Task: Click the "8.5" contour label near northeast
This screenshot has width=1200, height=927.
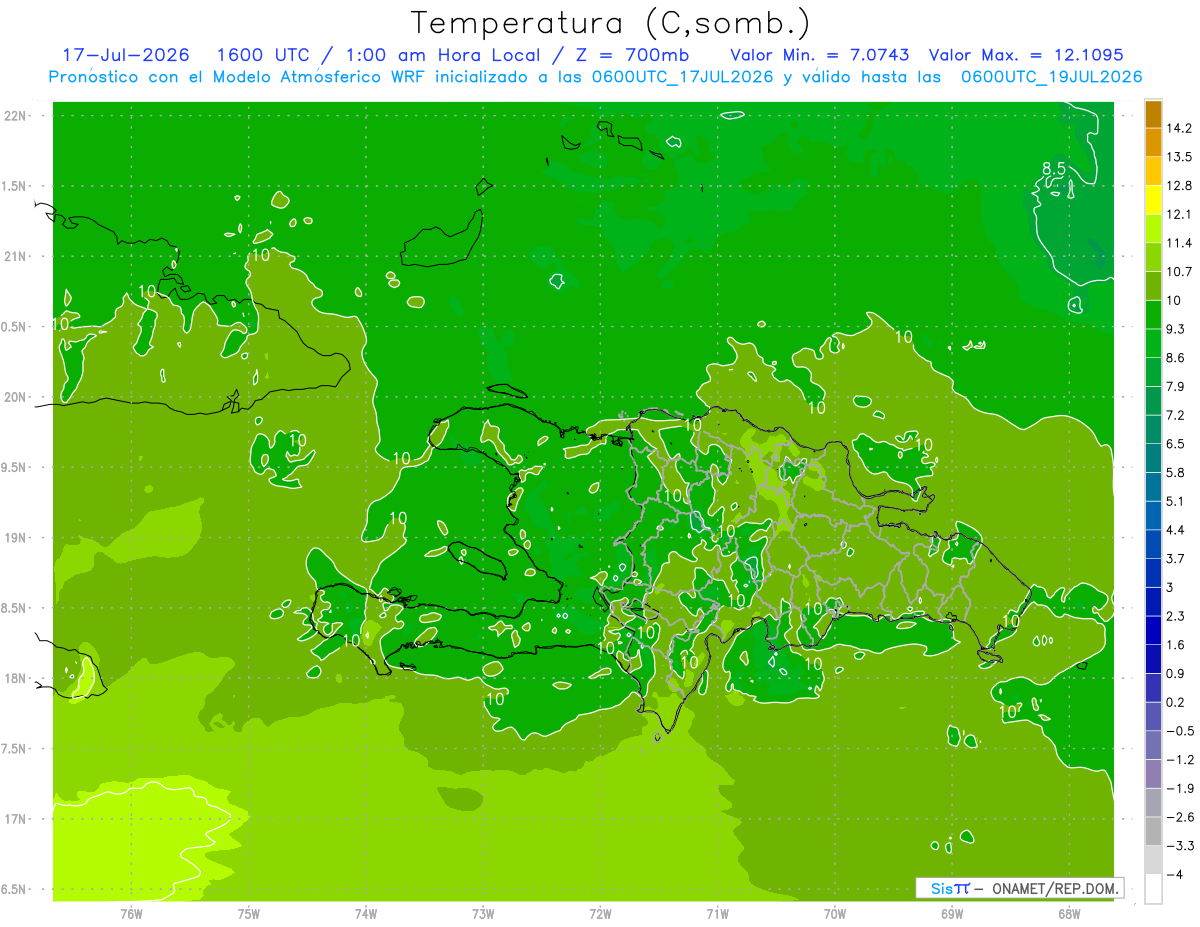Action: (1053, 169)
